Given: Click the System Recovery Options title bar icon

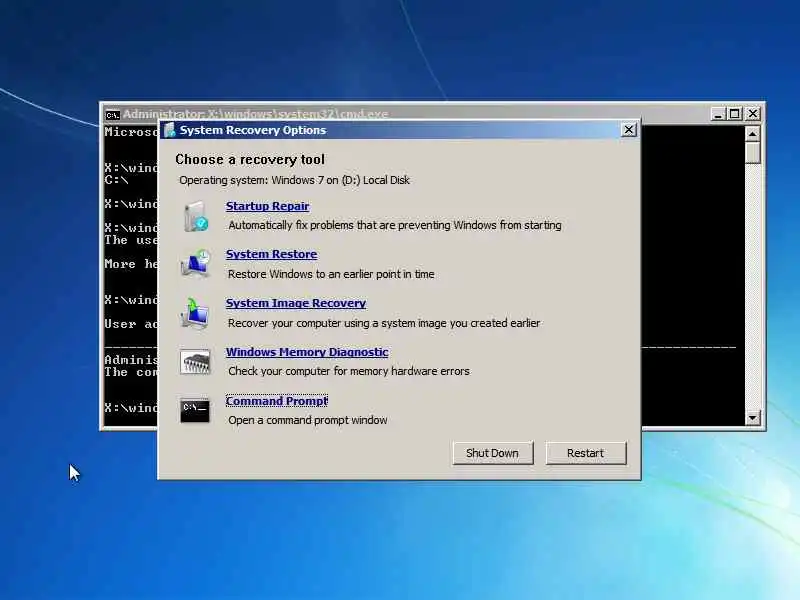Looking at the screenshot, I should click(x=169, y=130).
